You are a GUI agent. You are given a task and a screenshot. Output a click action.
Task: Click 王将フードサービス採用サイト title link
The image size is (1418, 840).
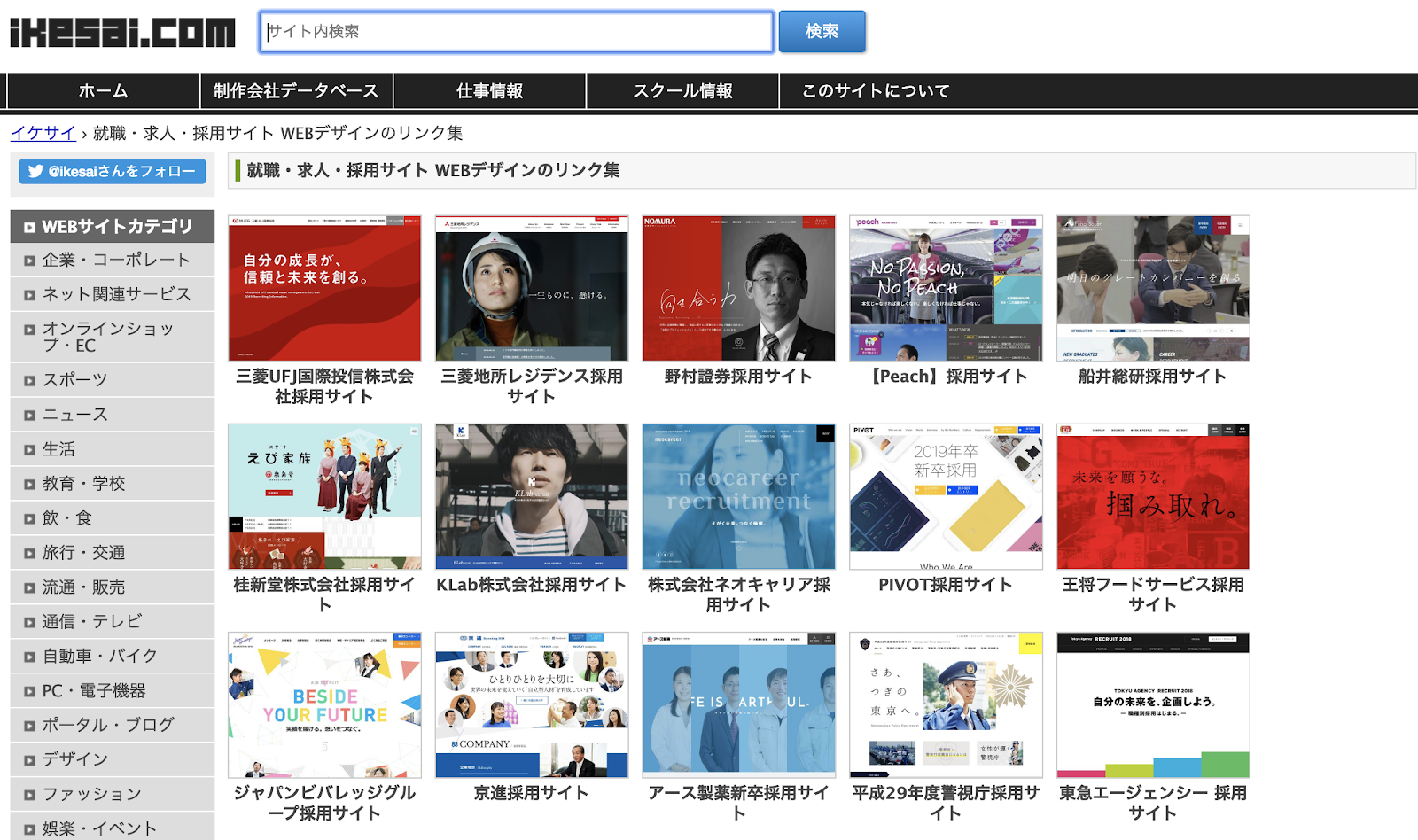point(1153,595)
